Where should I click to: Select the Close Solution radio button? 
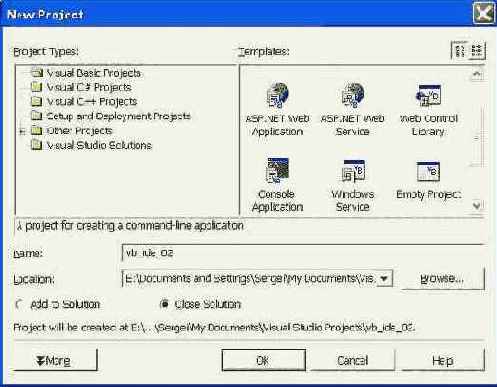(x=164, y=304)
